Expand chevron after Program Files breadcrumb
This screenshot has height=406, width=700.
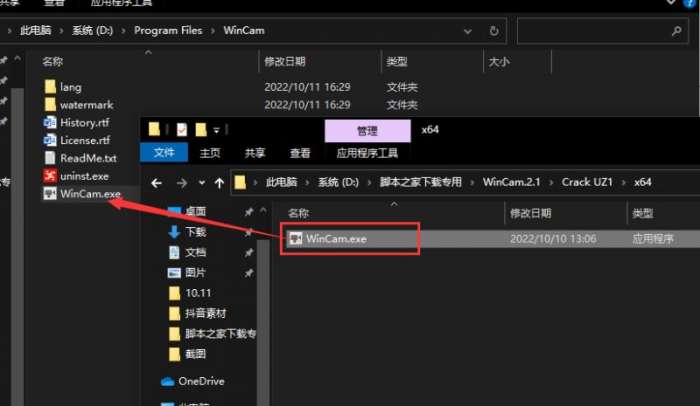click(213, 31)
